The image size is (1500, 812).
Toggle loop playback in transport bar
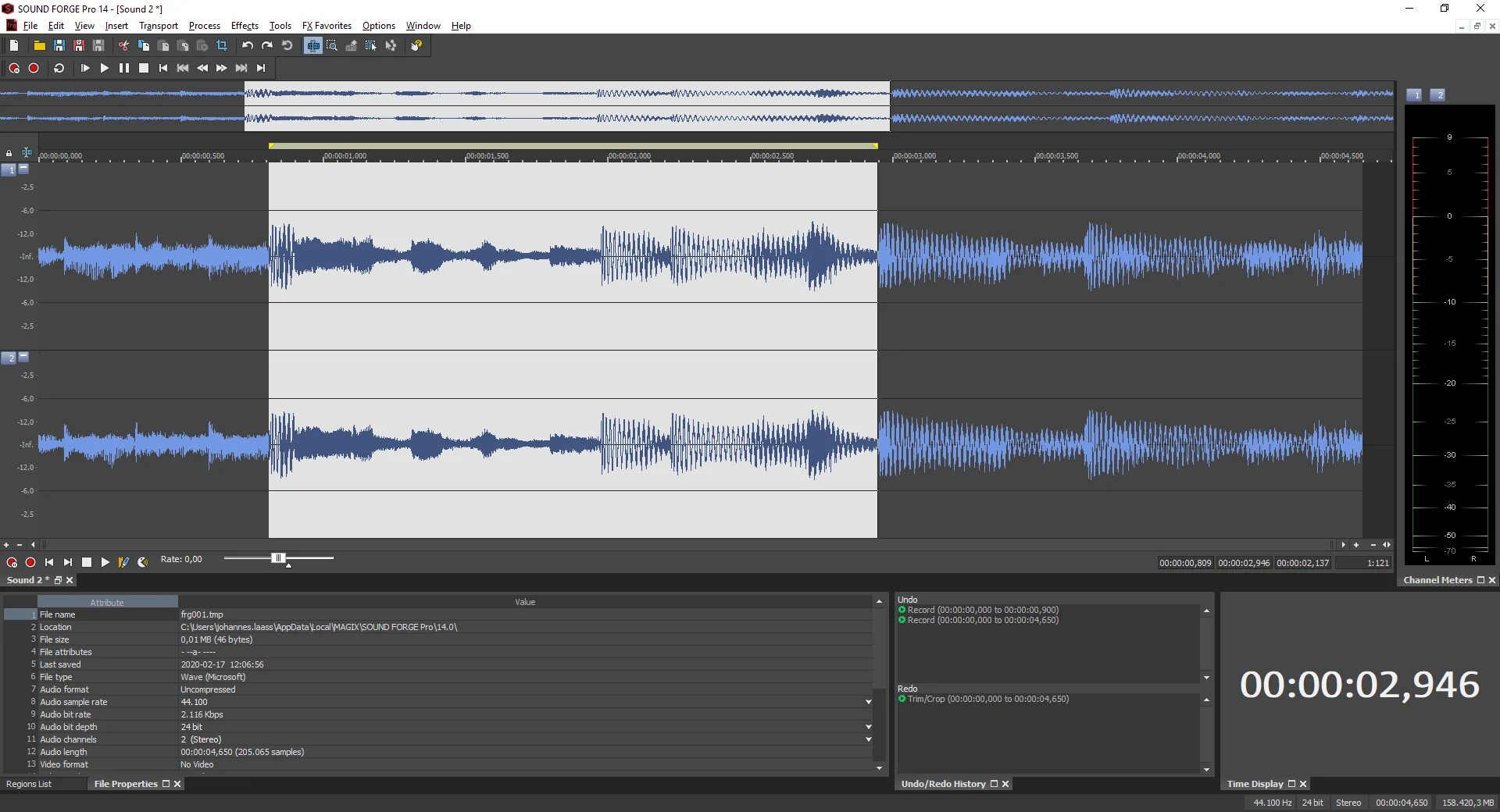coord(59,69)
